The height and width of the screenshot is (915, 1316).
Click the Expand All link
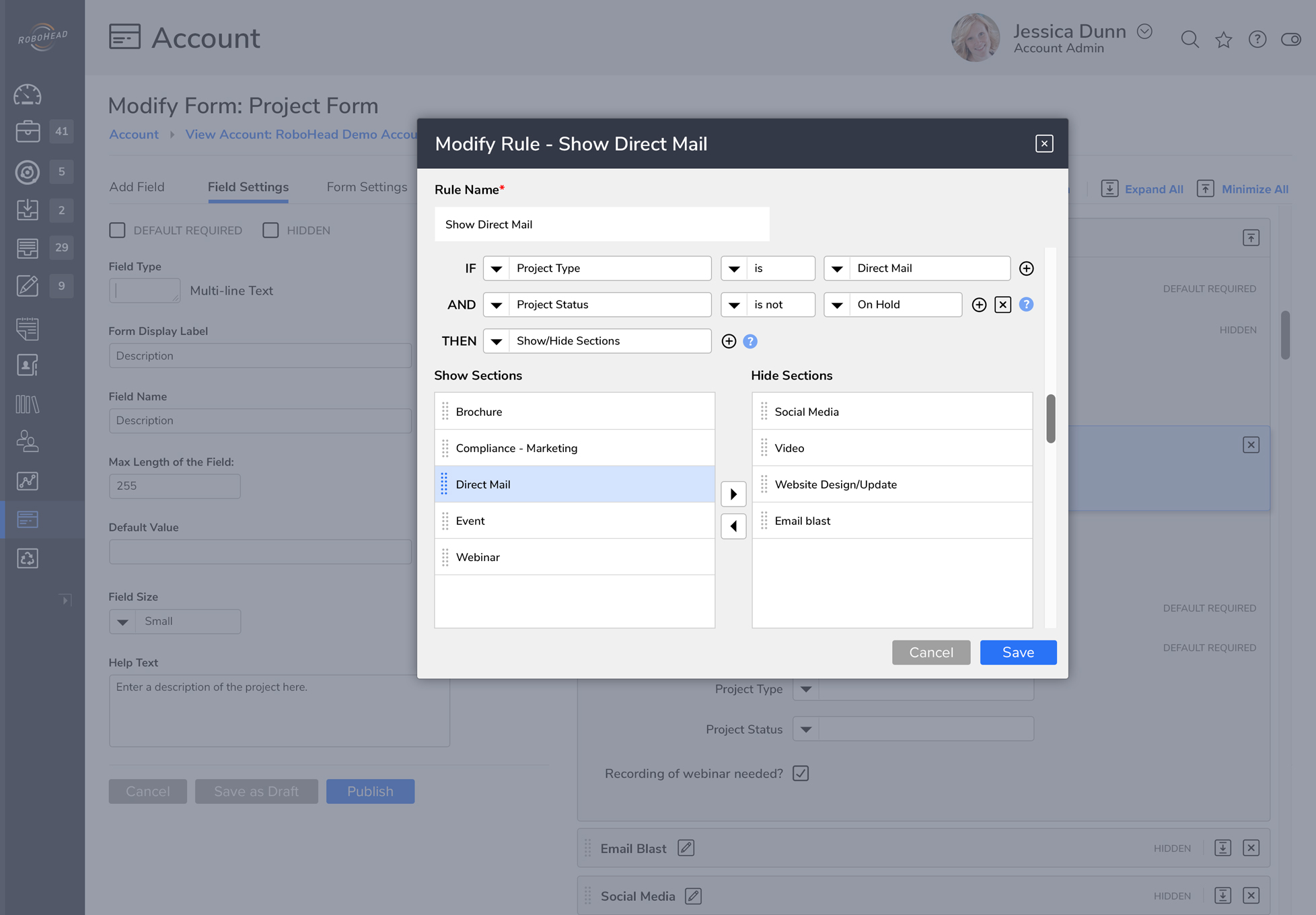[1153, 189]
